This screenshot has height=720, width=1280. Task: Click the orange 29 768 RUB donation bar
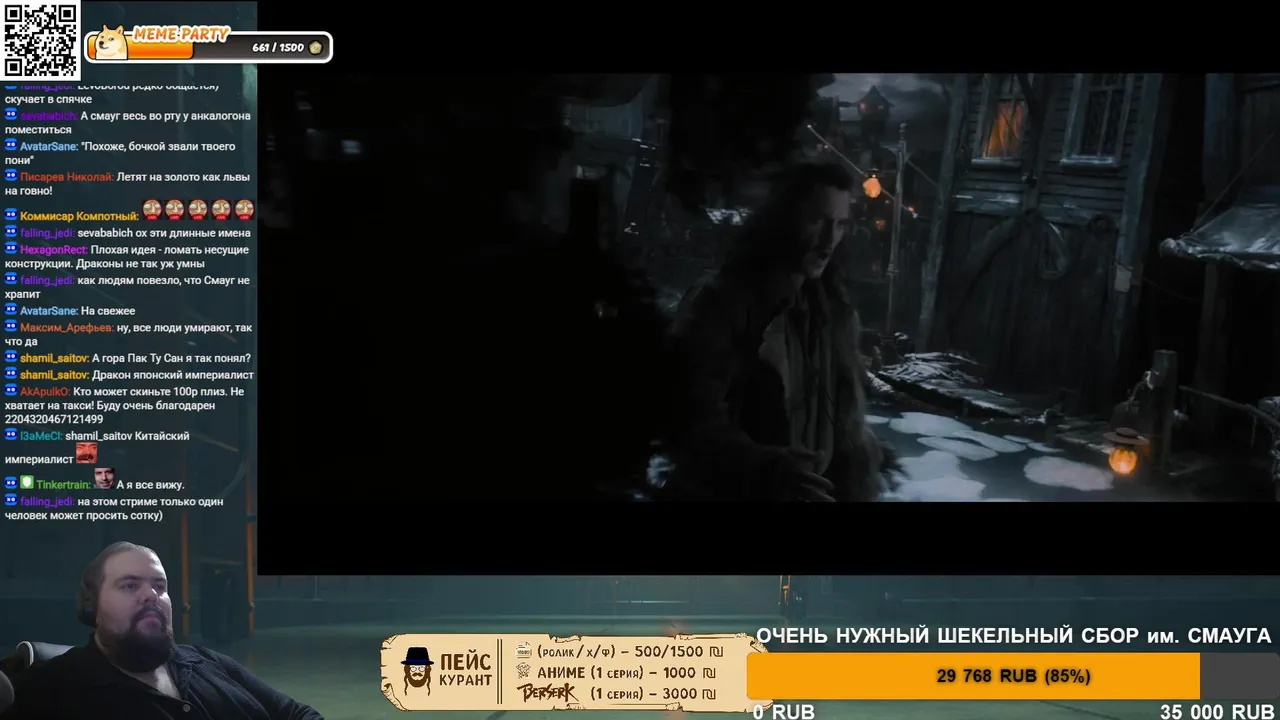click(973, 676)
